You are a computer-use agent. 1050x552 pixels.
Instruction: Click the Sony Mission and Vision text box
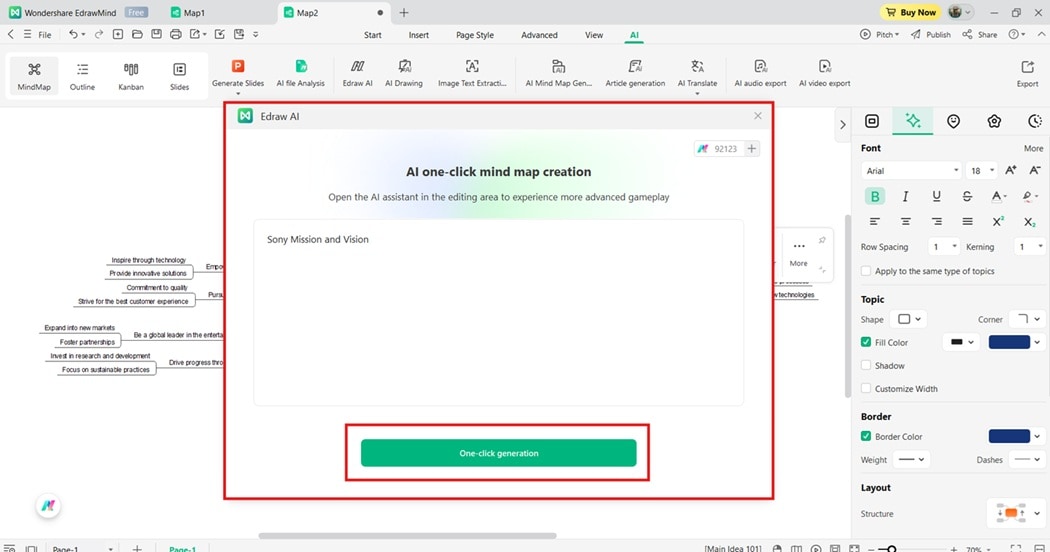tap(498, 312)
